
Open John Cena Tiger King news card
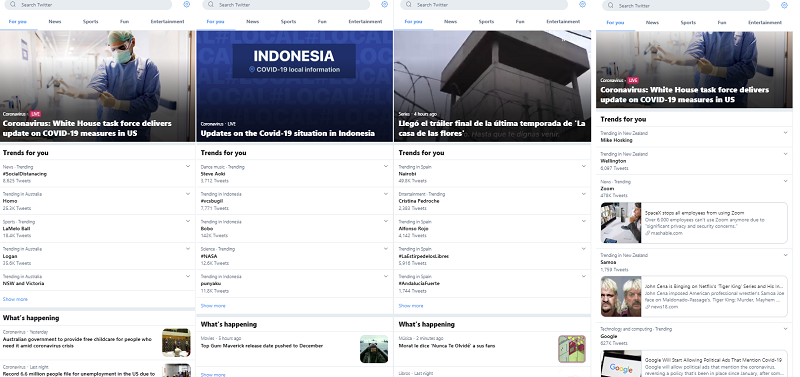coord(694,296)
